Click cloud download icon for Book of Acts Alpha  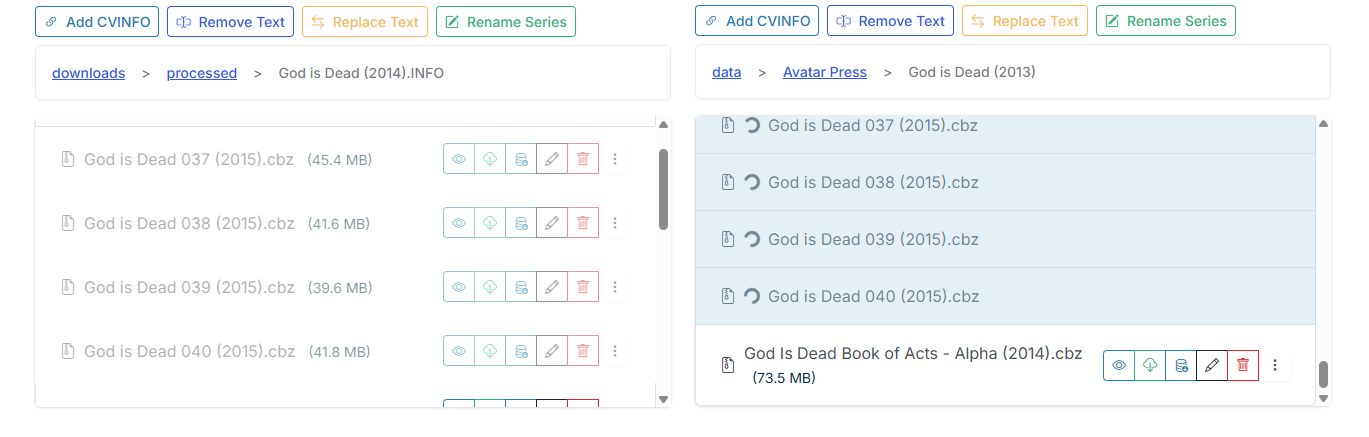coord(1150,366)
